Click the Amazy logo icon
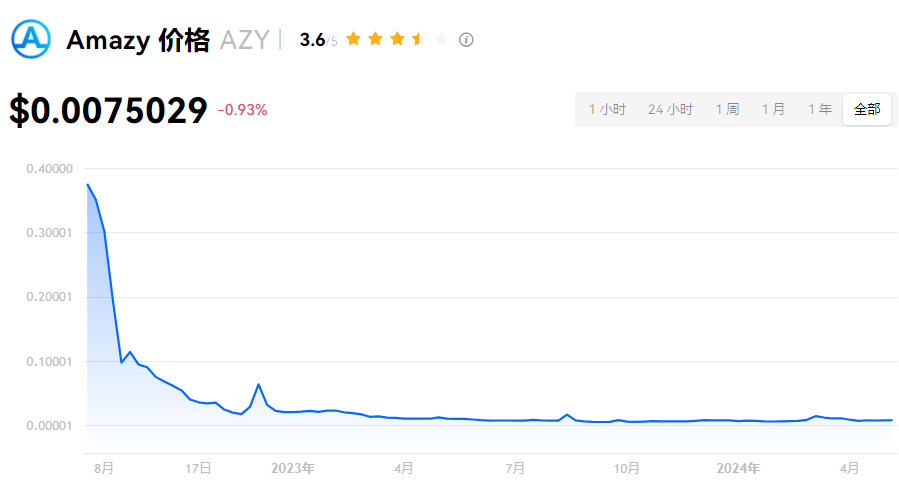The image size is (899, 485). click(30, 38)
